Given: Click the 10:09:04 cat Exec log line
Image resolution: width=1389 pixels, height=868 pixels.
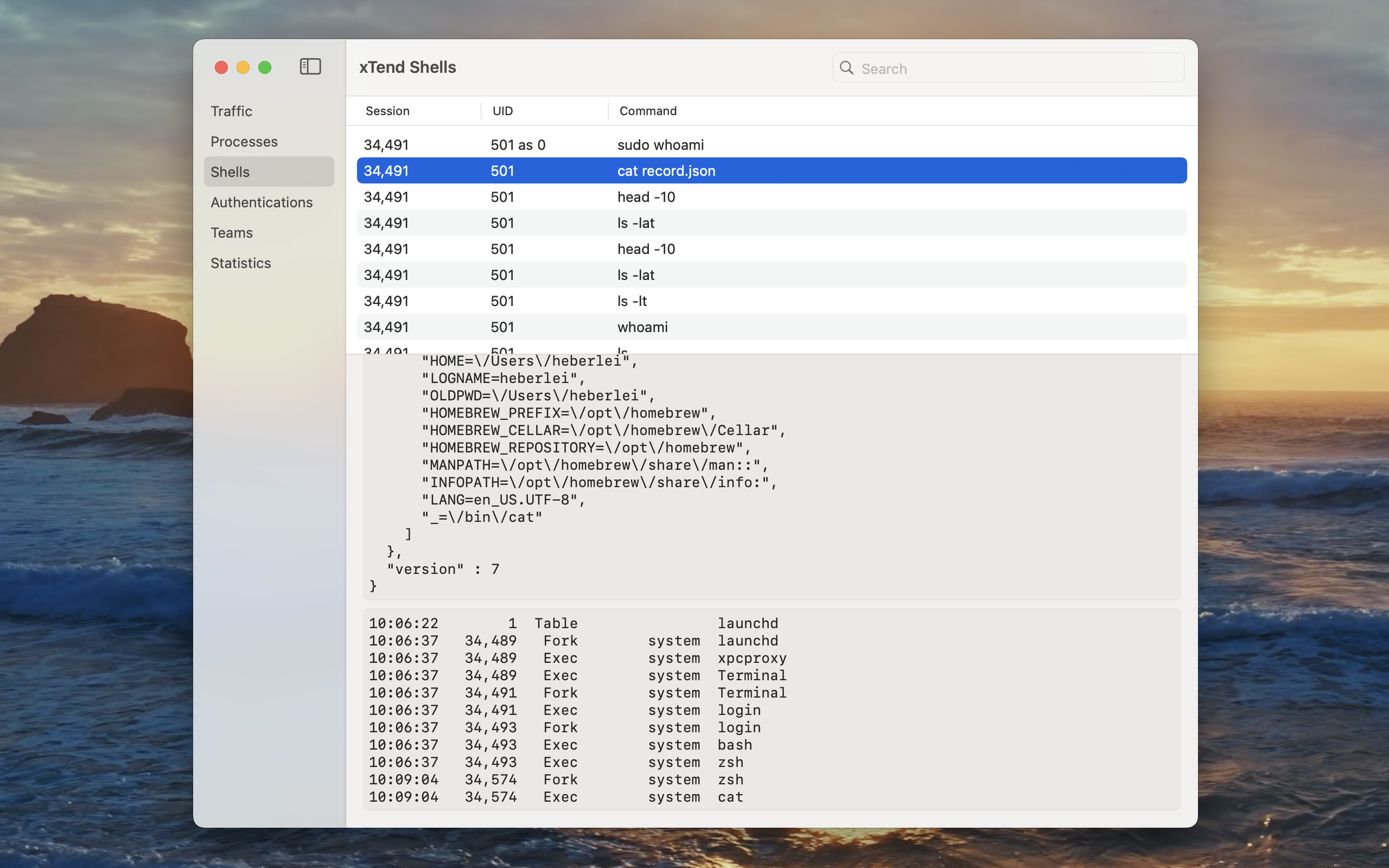Looking at the screenshot, I should [555, 797].
